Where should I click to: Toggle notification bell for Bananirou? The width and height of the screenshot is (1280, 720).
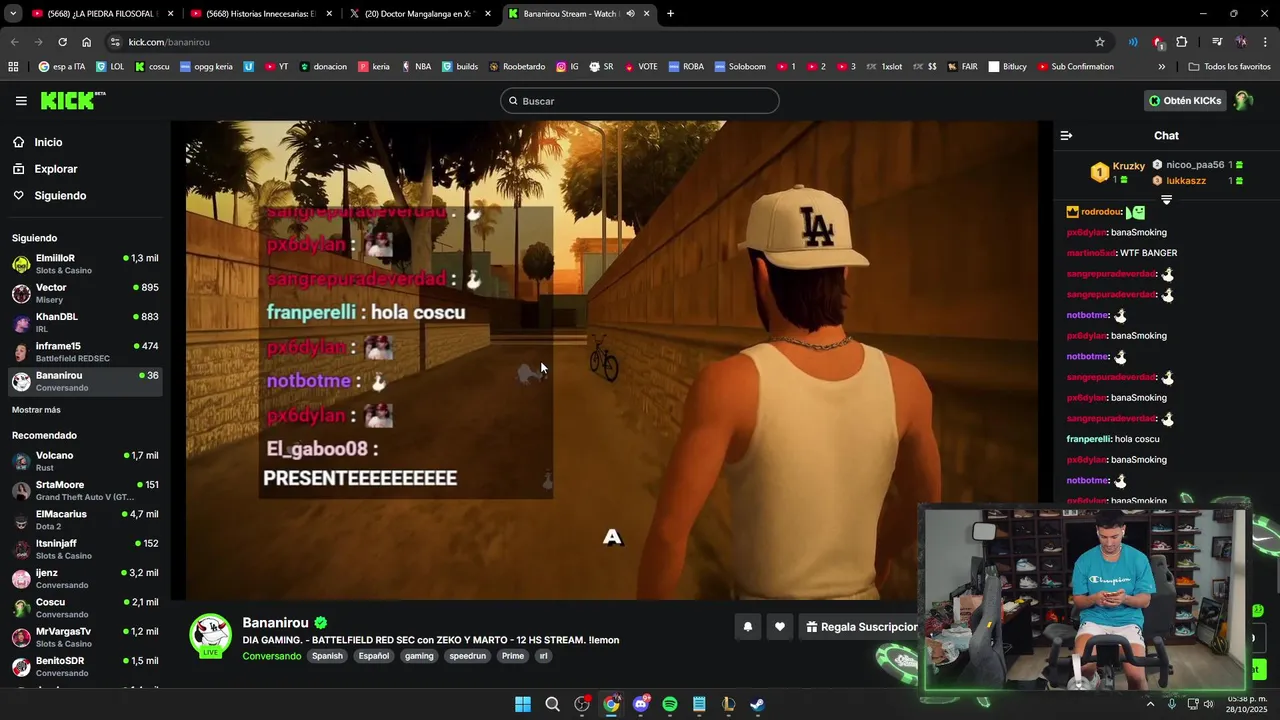tap(747, 627)
